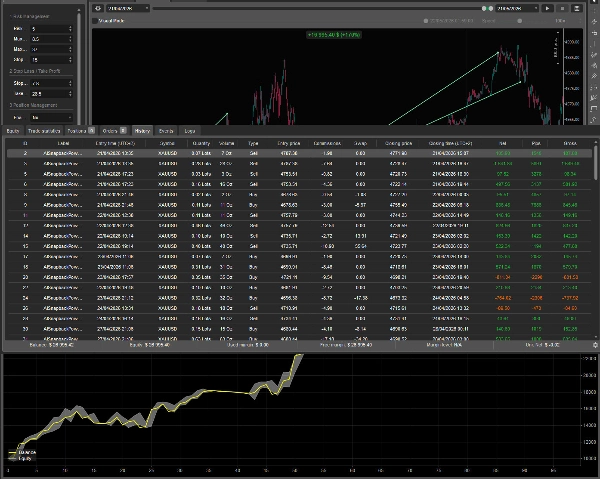The image size is (600, 479).
Task: Click the '2 Stop Loss / Take Profit' header
Action: [x=35, y=71]
